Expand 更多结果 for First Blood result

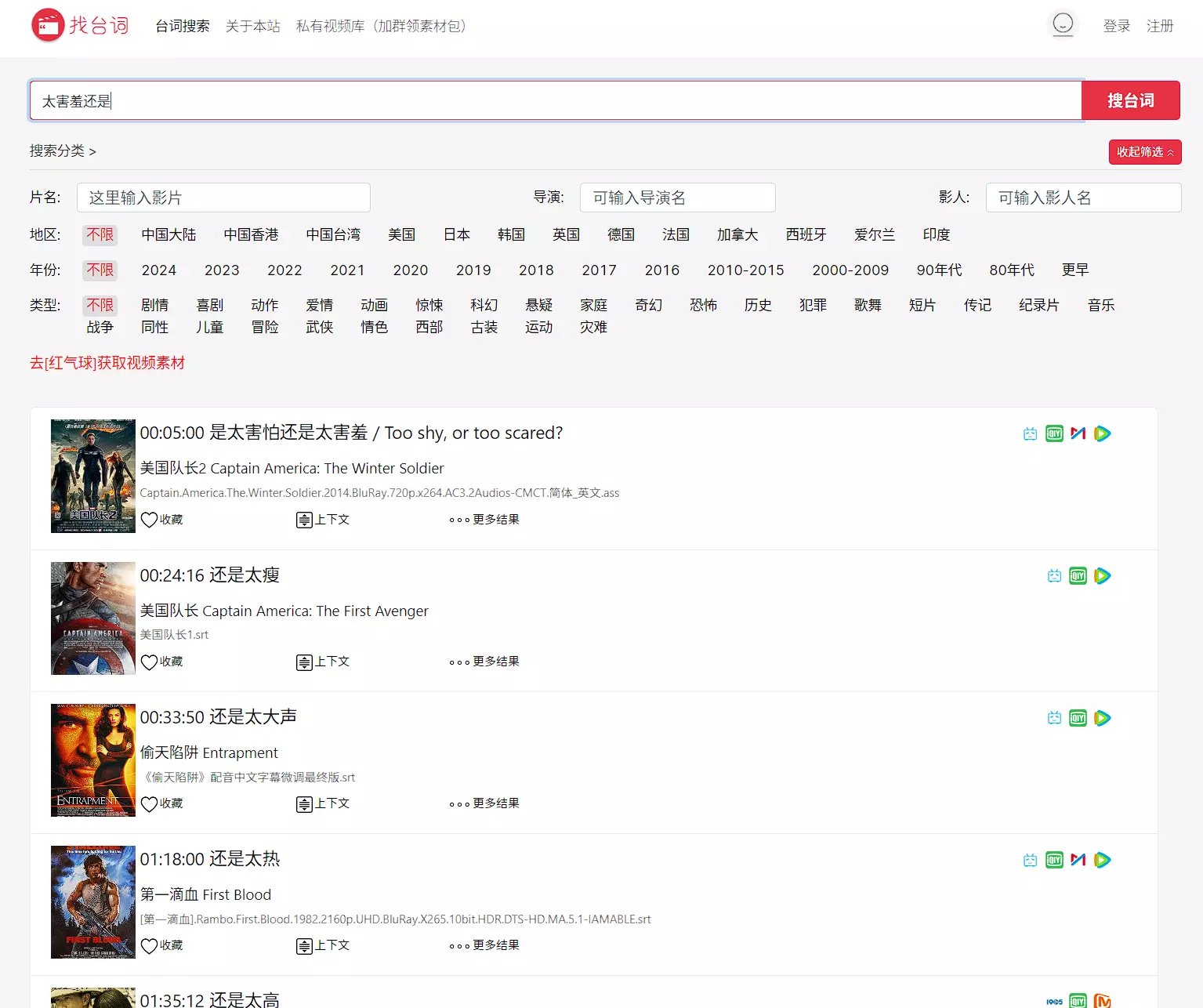[484, 945]
